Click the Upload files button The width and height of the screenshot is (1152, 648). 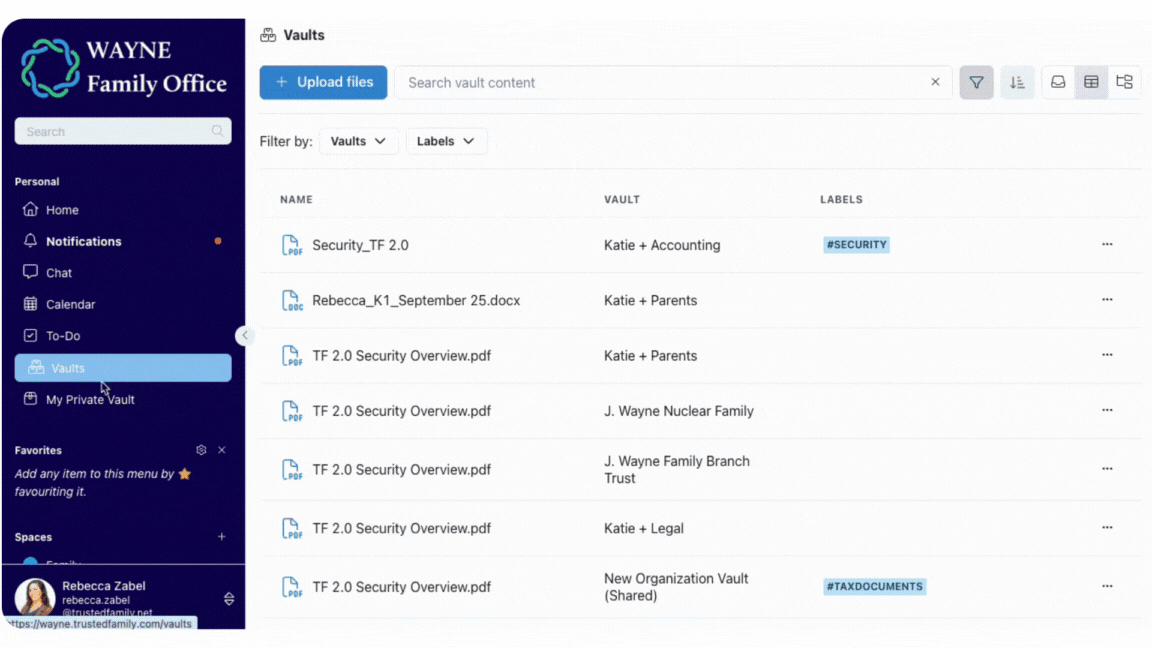pyautogui.click(x=323, y=83)
